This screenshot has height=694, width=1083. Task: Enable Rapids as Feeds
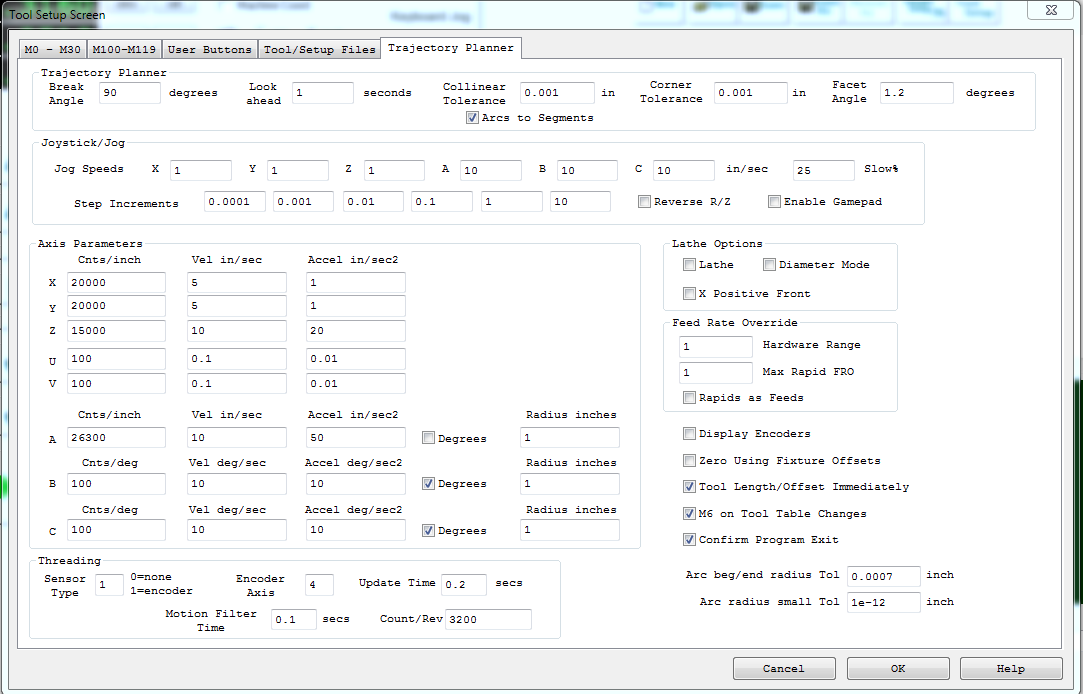tap(689, 398)
